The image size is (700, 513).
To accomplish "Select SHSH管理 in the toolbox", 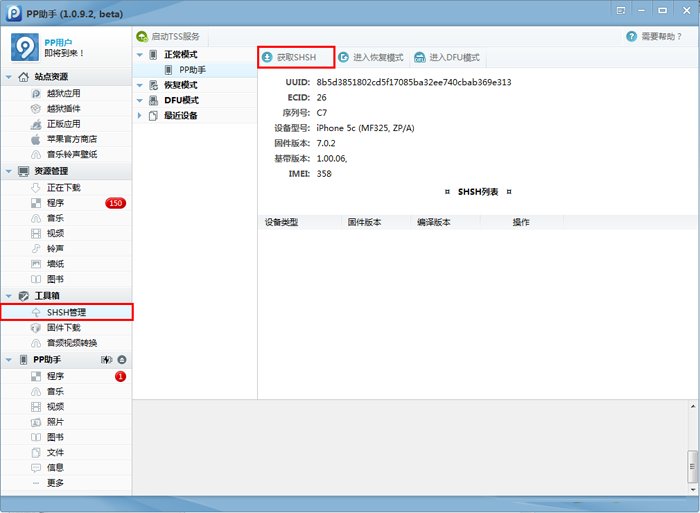I will click(x=66, y=312).
